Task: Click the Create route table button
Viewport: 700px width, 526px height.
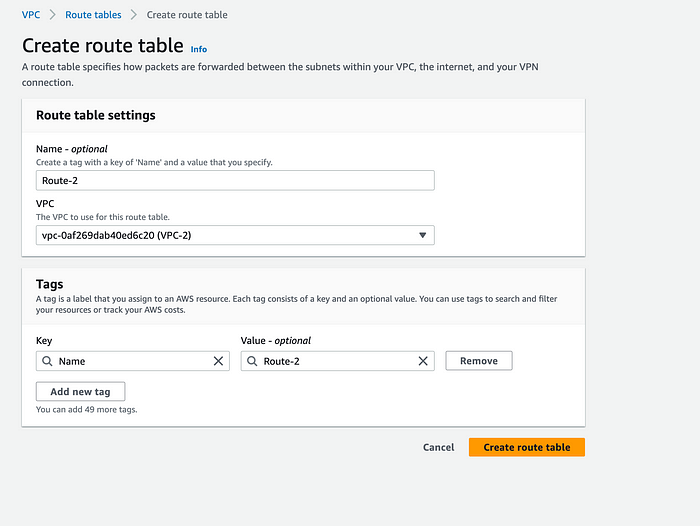Action: [x=527, y=447]
